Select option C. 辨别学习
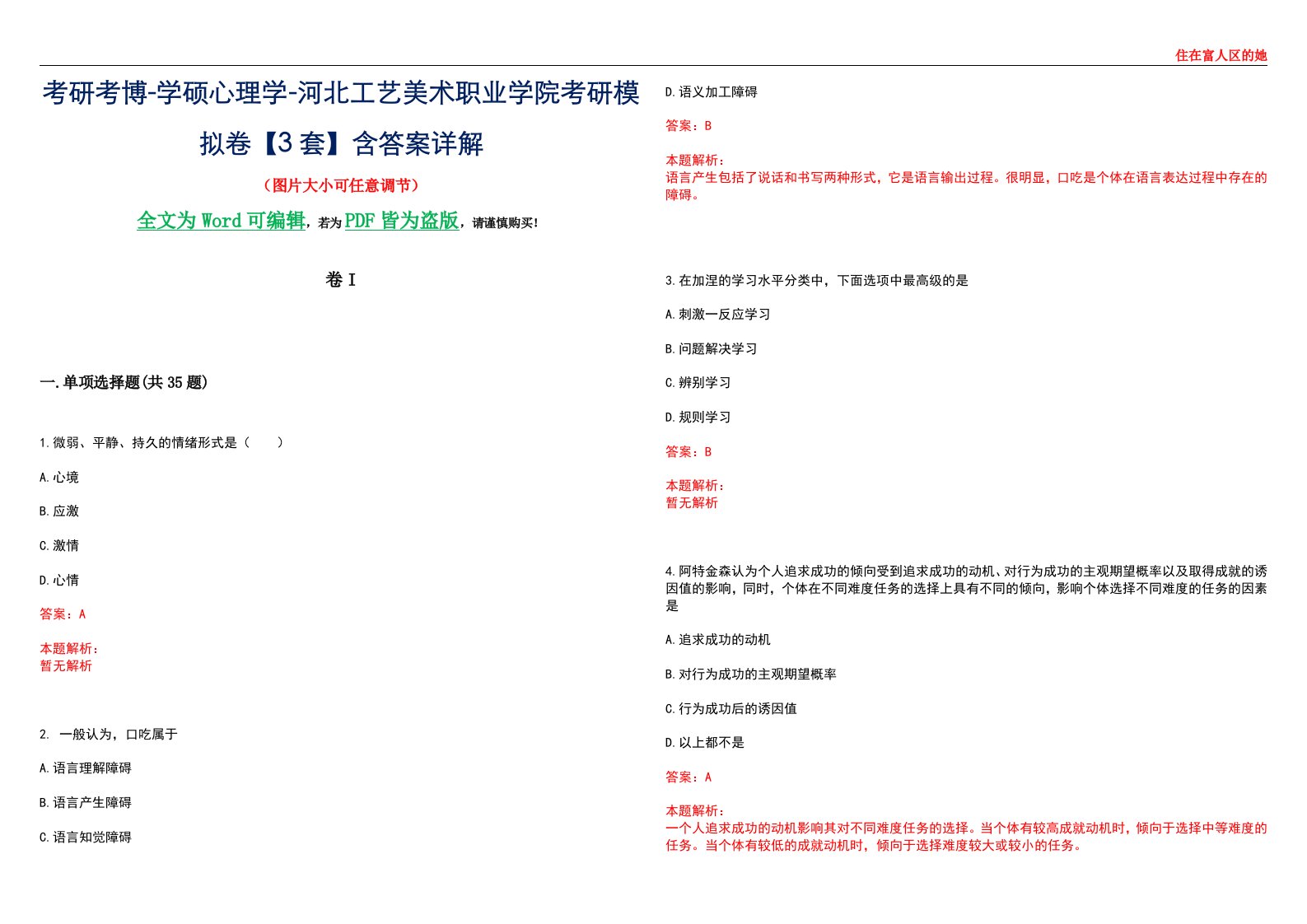1307x924 pixels. (698, 383)
